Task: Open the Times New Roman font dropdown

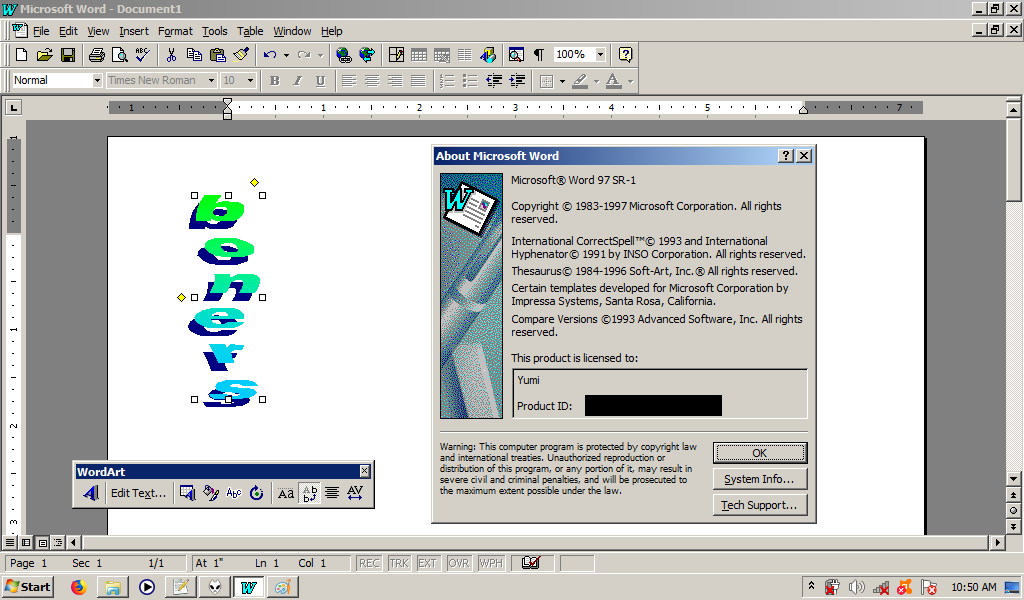Action: 211,80
